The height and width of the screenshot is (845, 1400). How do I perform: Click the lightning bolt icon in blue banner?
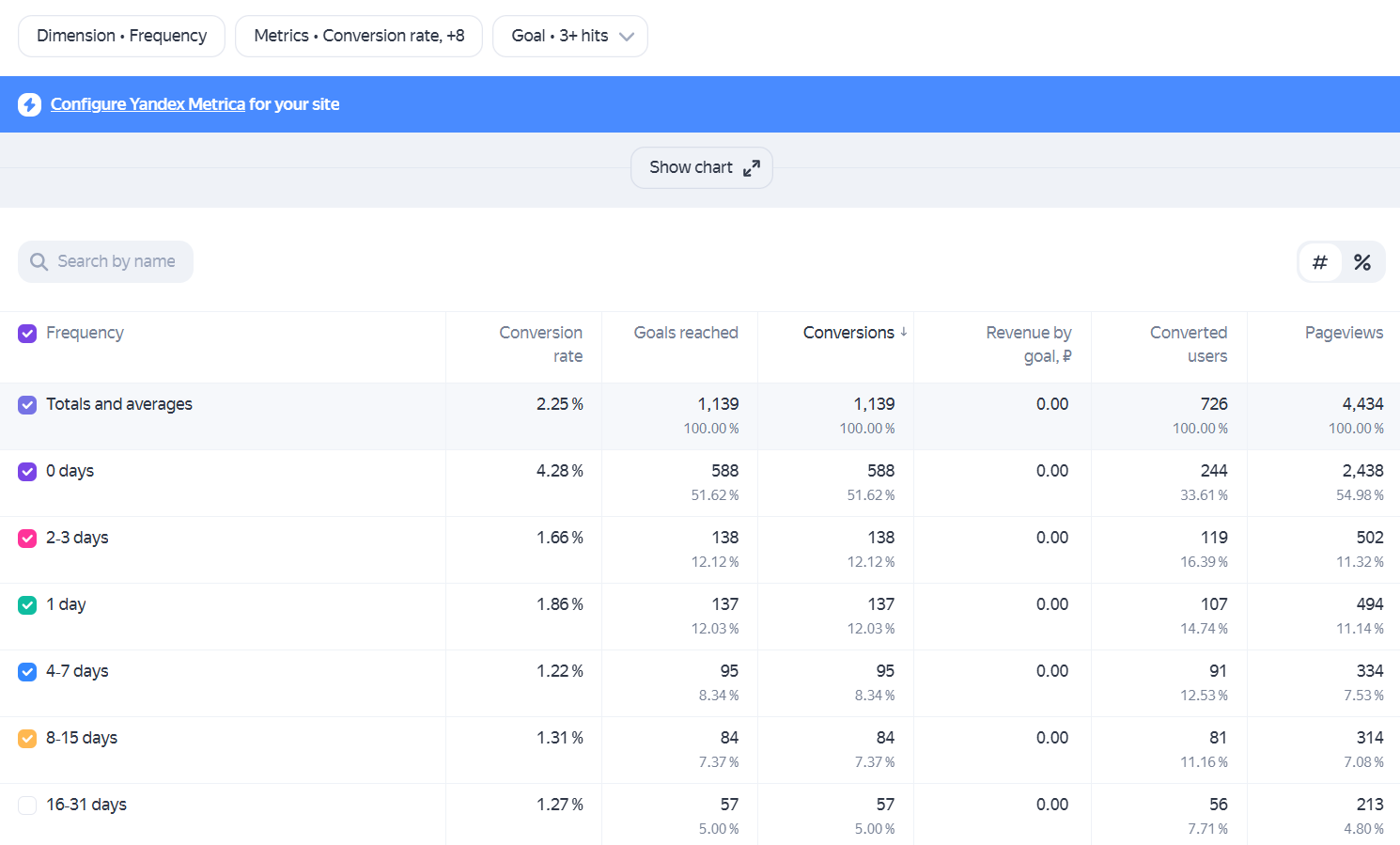pos(29,104)
